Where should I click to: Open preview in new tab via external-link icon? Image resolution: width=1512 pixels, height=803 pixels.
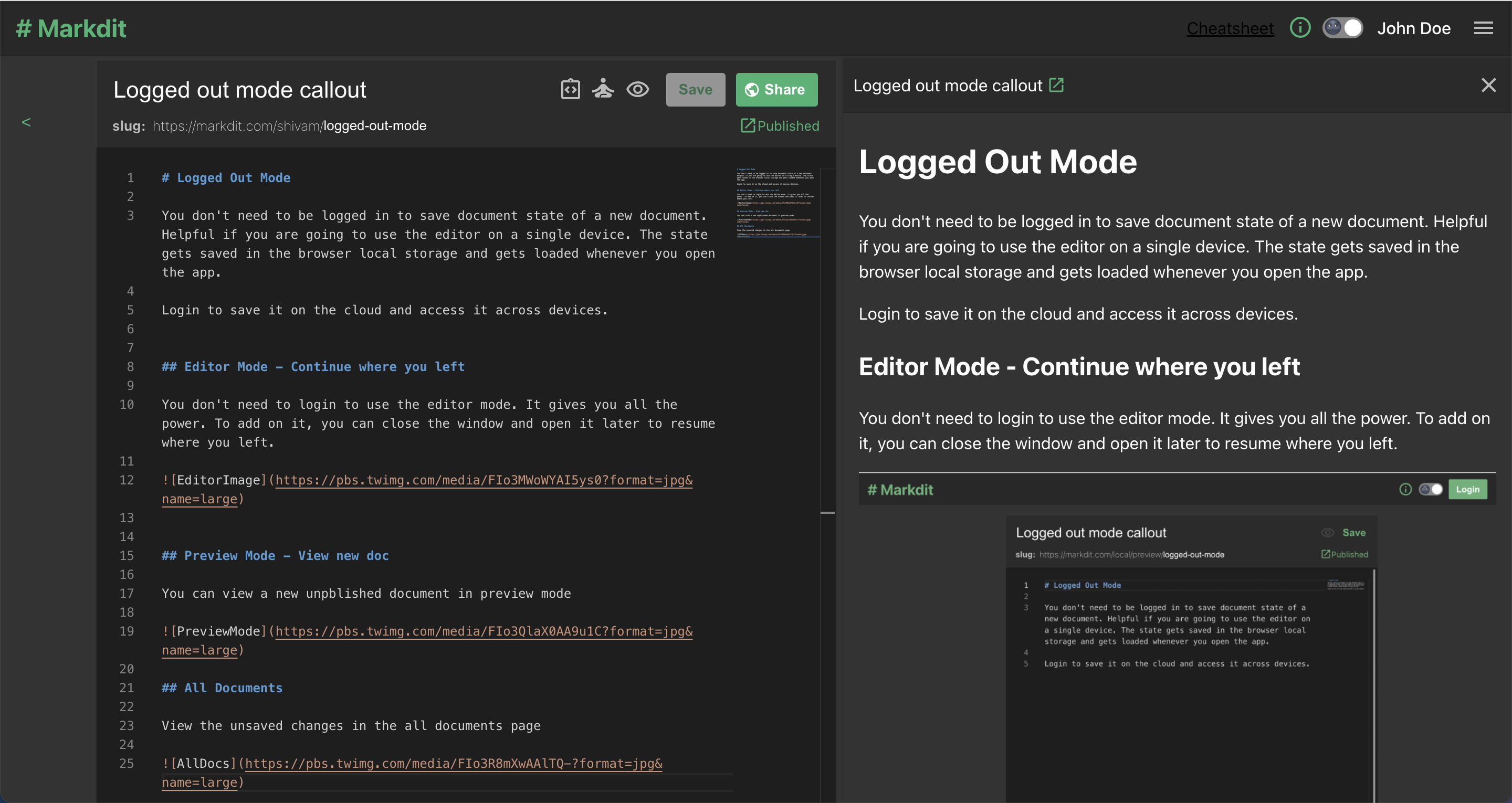pyautogui.click(x=1056, y=85)
